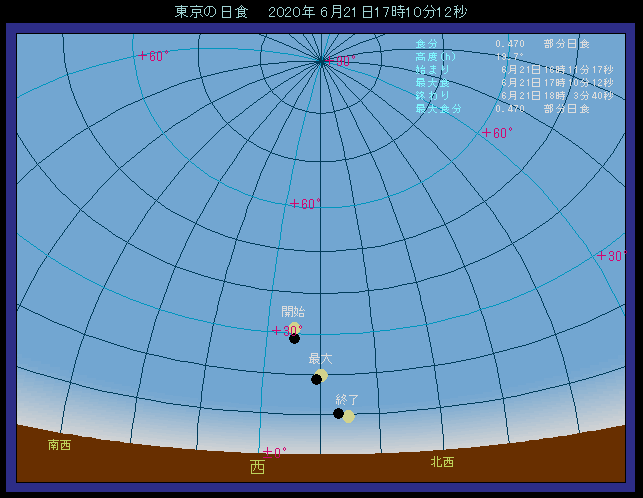This screenshot has height=498, width=643.
Task: Click the date and time in the title
Action: click(x=368, y=12)
